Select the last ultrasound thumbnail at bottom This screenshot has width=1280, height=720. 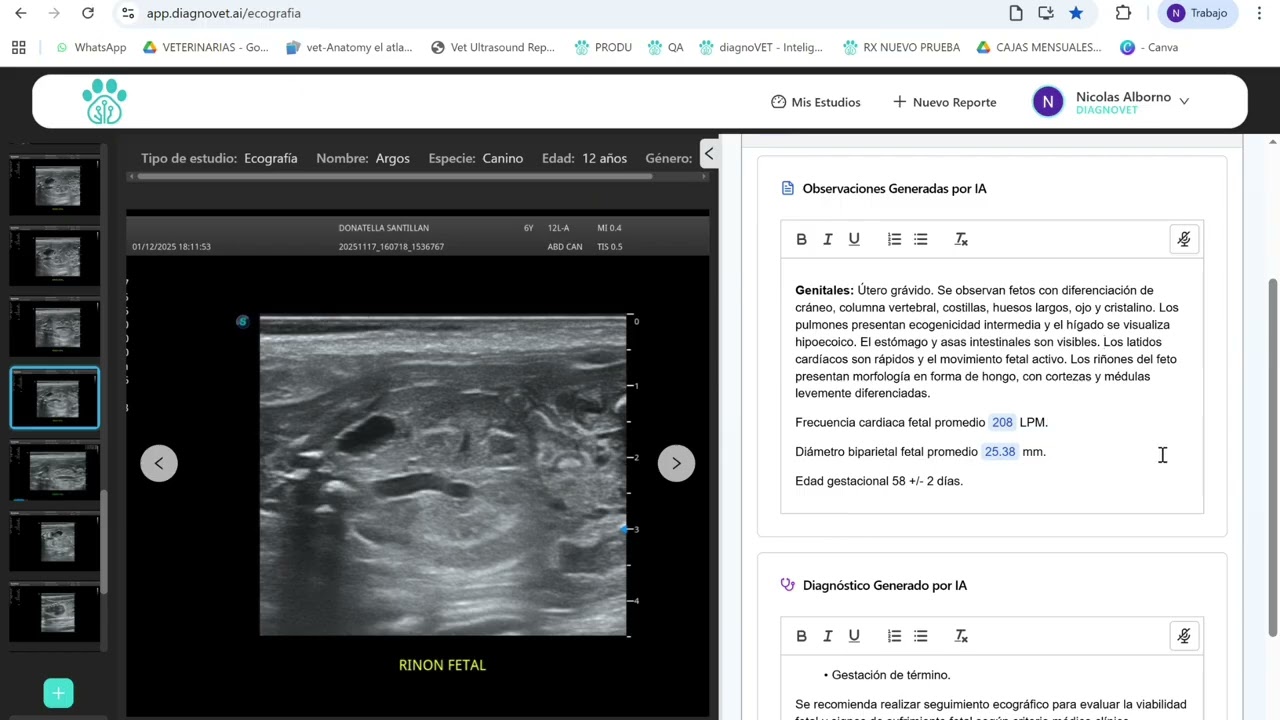(55, 611)
